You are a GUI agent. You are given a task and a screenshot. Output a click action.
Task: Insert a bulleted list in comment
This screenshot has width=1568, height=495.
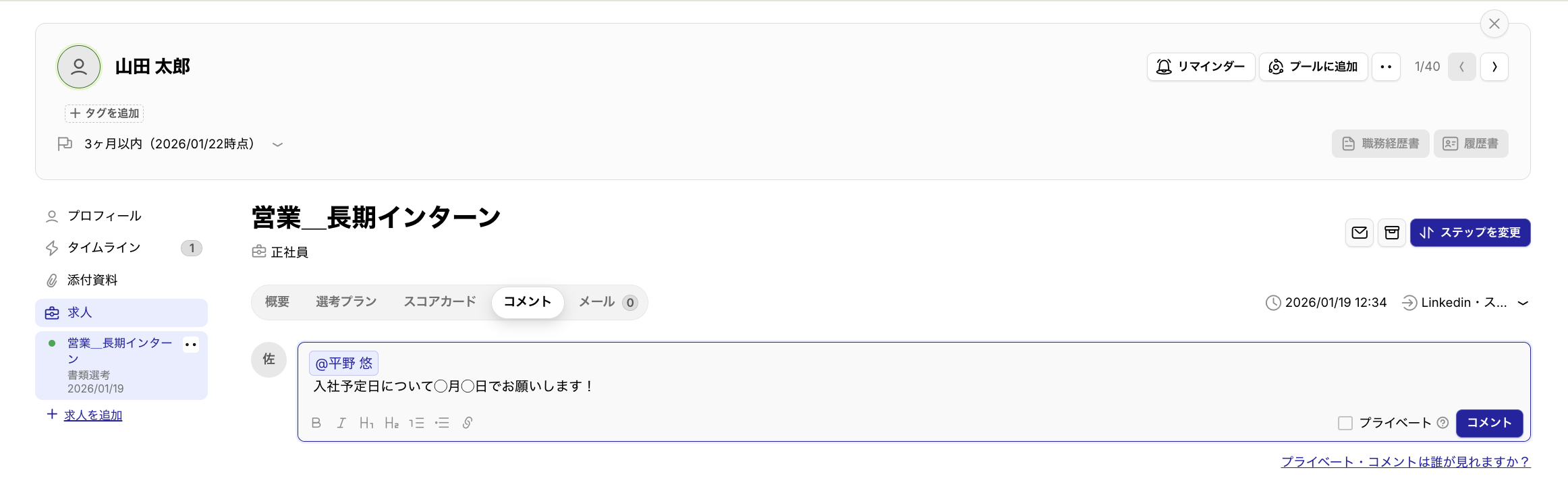[442, 423]
